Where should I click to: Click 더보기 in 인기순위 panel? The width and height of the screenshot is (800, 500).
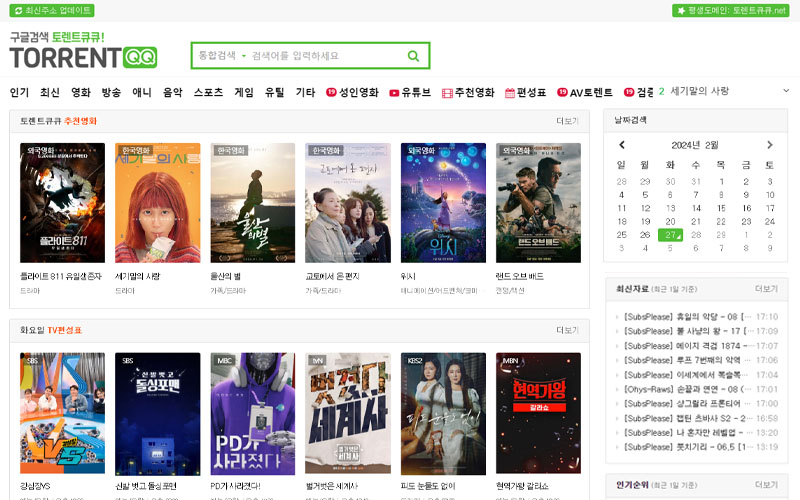tap(766, 485)
